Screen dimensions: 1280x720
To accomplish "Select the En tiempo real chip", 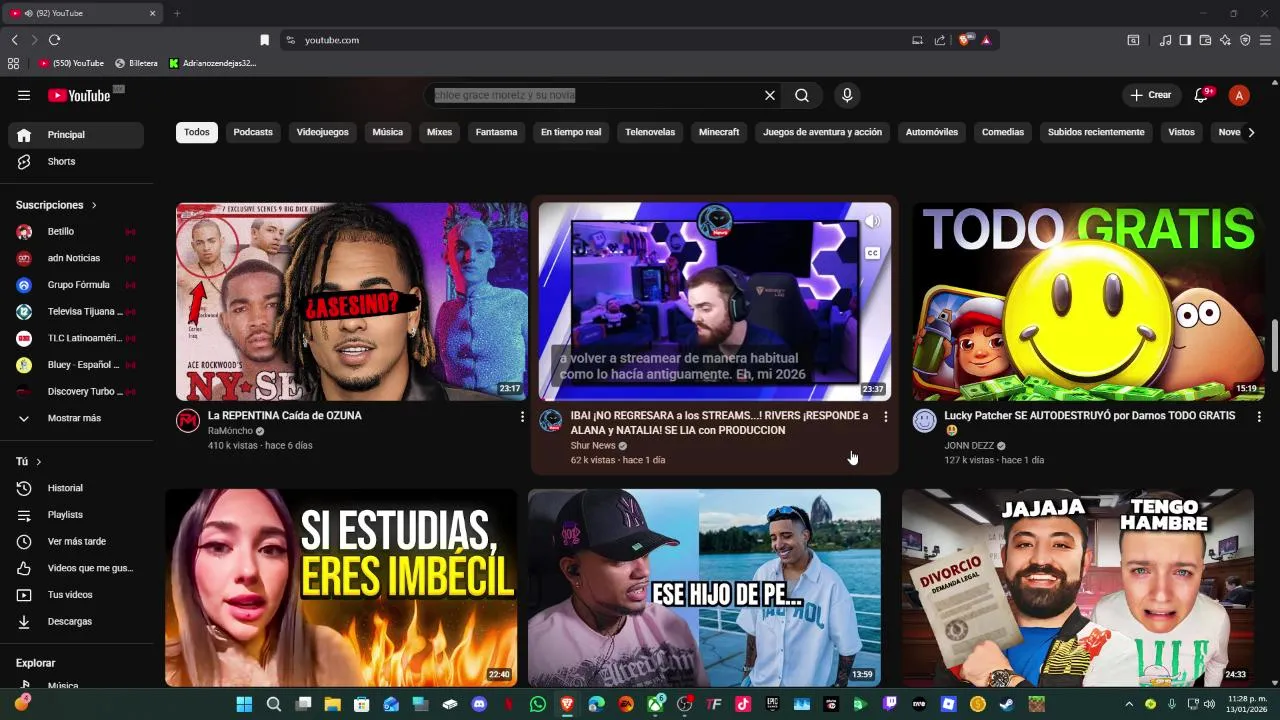I will [571, 132].
